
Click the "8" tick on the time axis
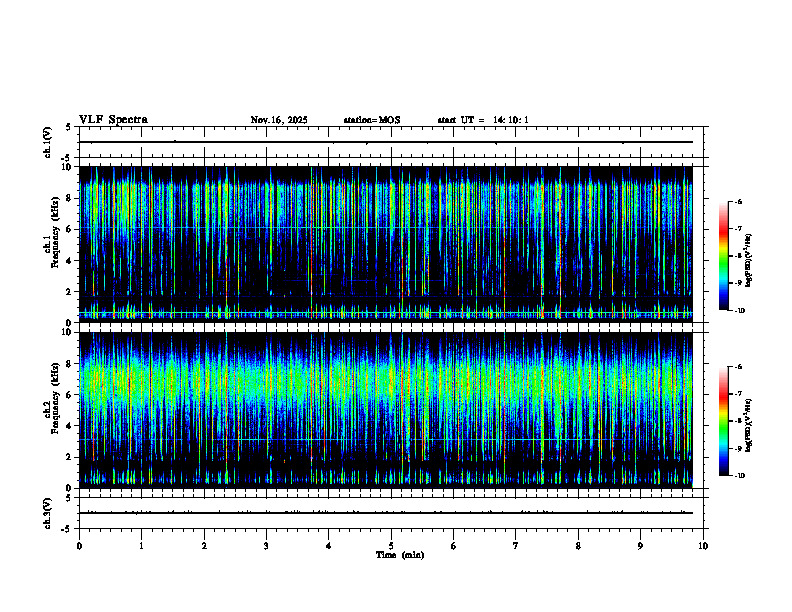tap(578, 546)
